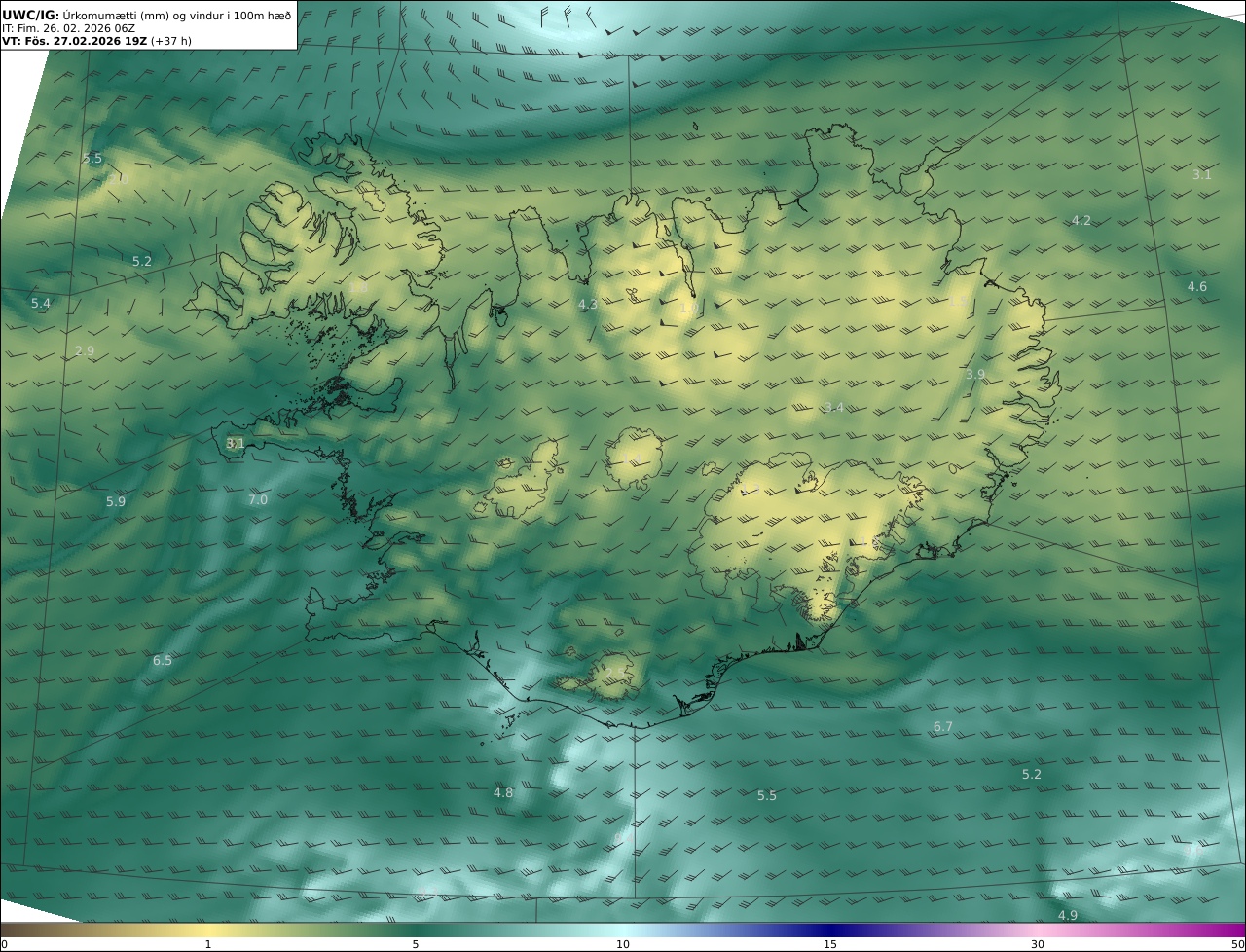Image resolution: width=1246 pixels, height=952 pixels.
Task: Click the 10 tick label on the colorbar
Action: 623,944
